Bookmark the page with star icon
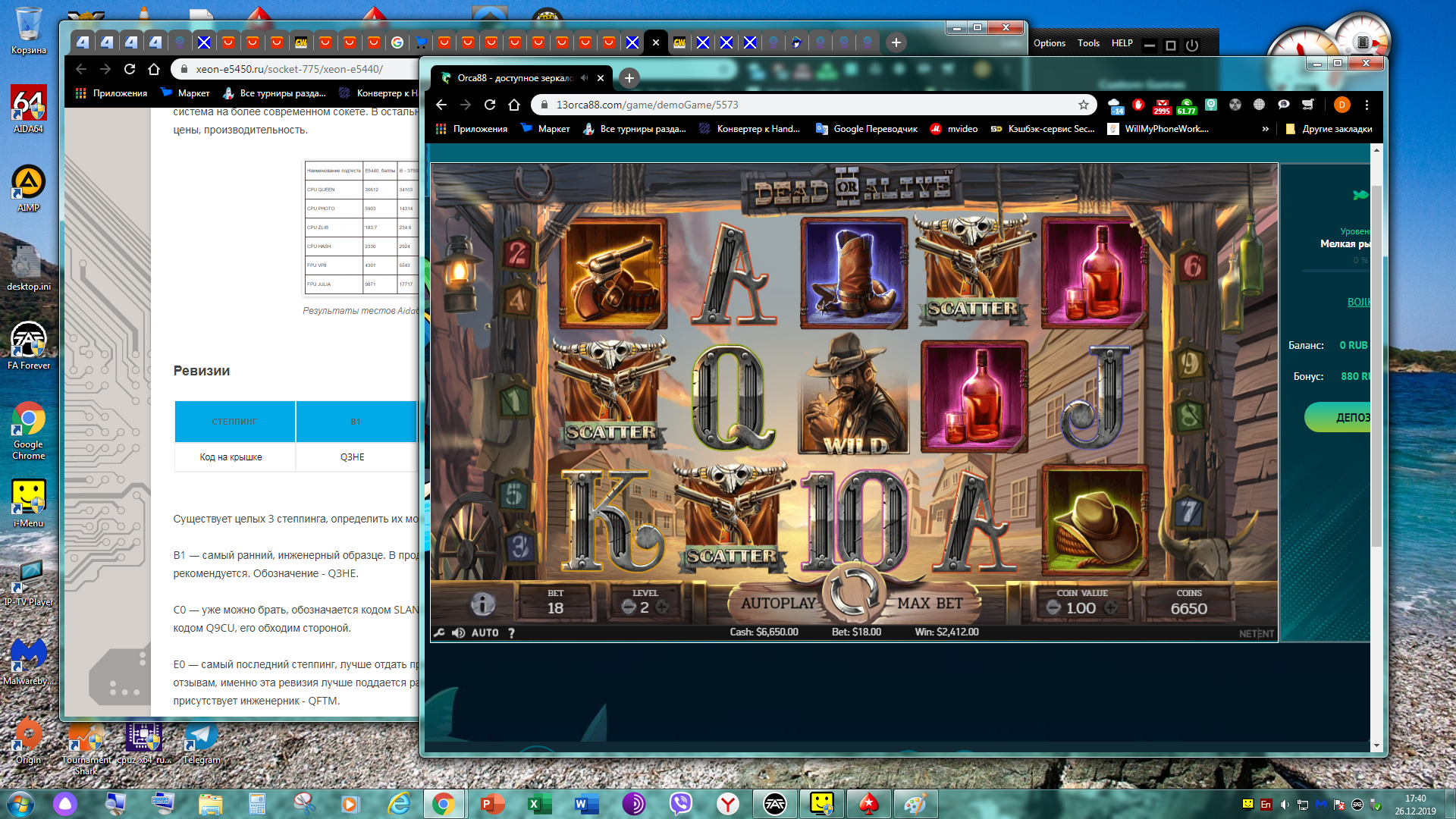1456x819 pixels. pos(1084,105)
